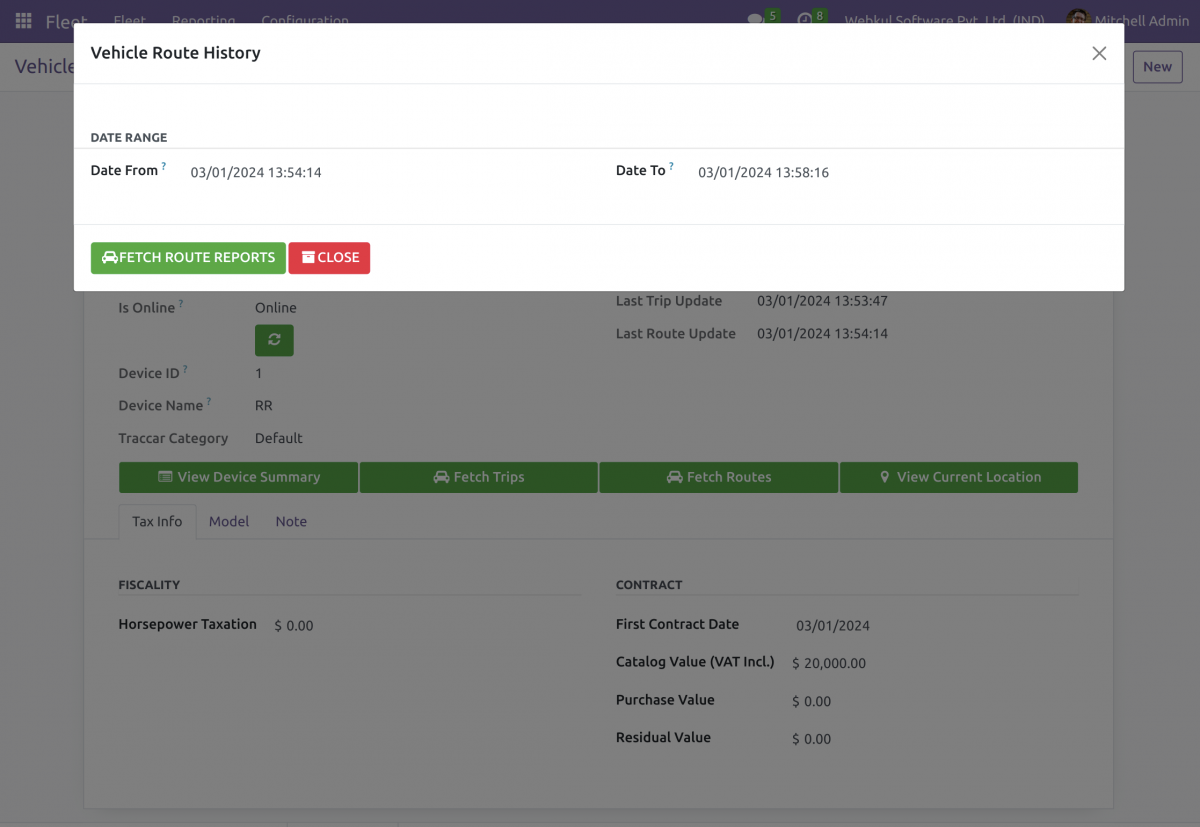Click the Fetch Trips button

pos(478,477)
